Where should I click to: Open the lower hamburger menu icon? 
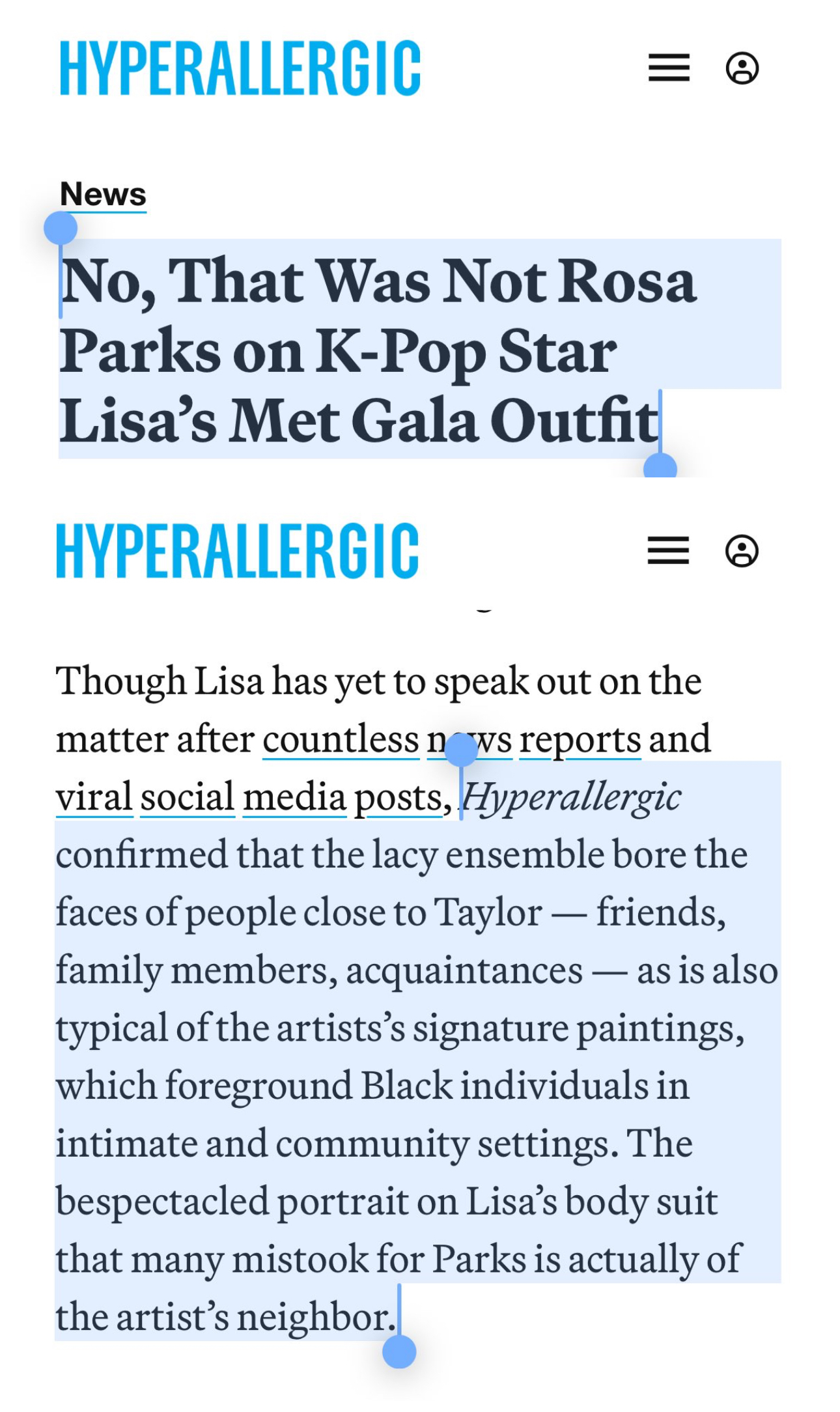pyautogui.click(x=668, y=550)
